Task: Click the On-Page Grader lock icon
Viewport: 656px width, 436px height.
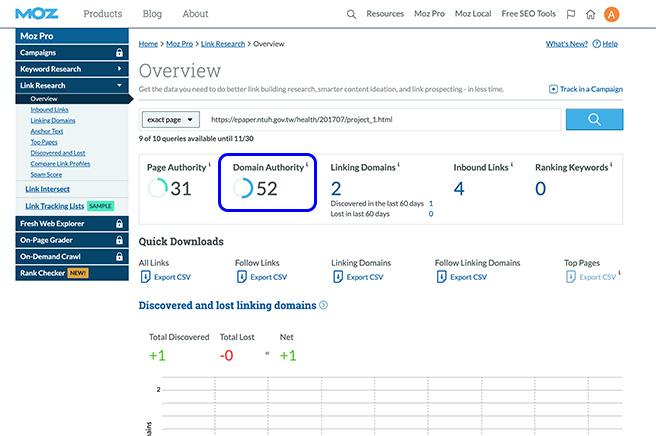Action: point(119,240)
